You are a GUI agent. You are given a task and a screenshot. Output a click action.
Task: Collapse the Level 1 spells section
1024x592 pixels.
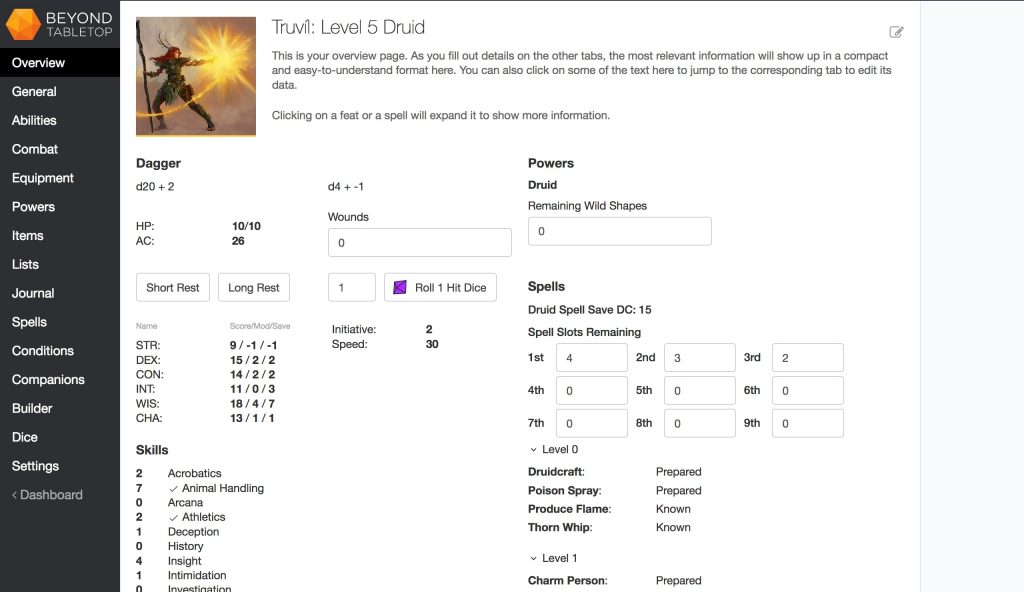point(535,558)
